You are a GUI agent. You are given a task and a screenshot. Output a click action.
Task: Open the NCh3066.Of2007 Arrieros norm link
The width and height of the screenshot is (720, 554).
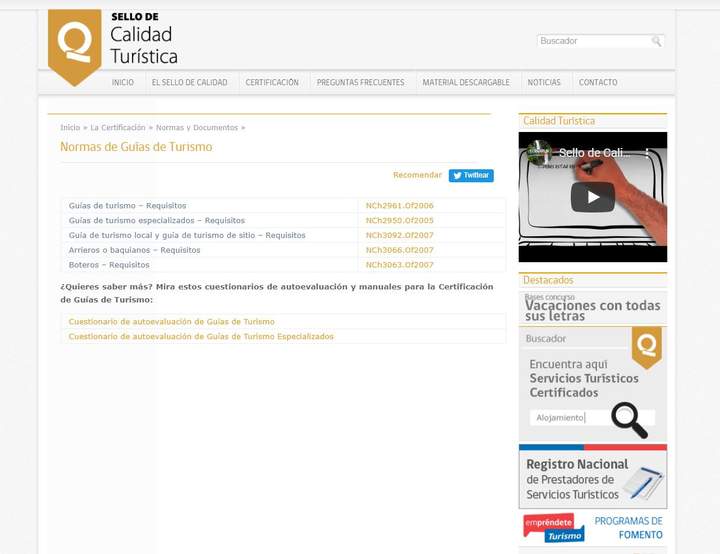click(399, 250)
